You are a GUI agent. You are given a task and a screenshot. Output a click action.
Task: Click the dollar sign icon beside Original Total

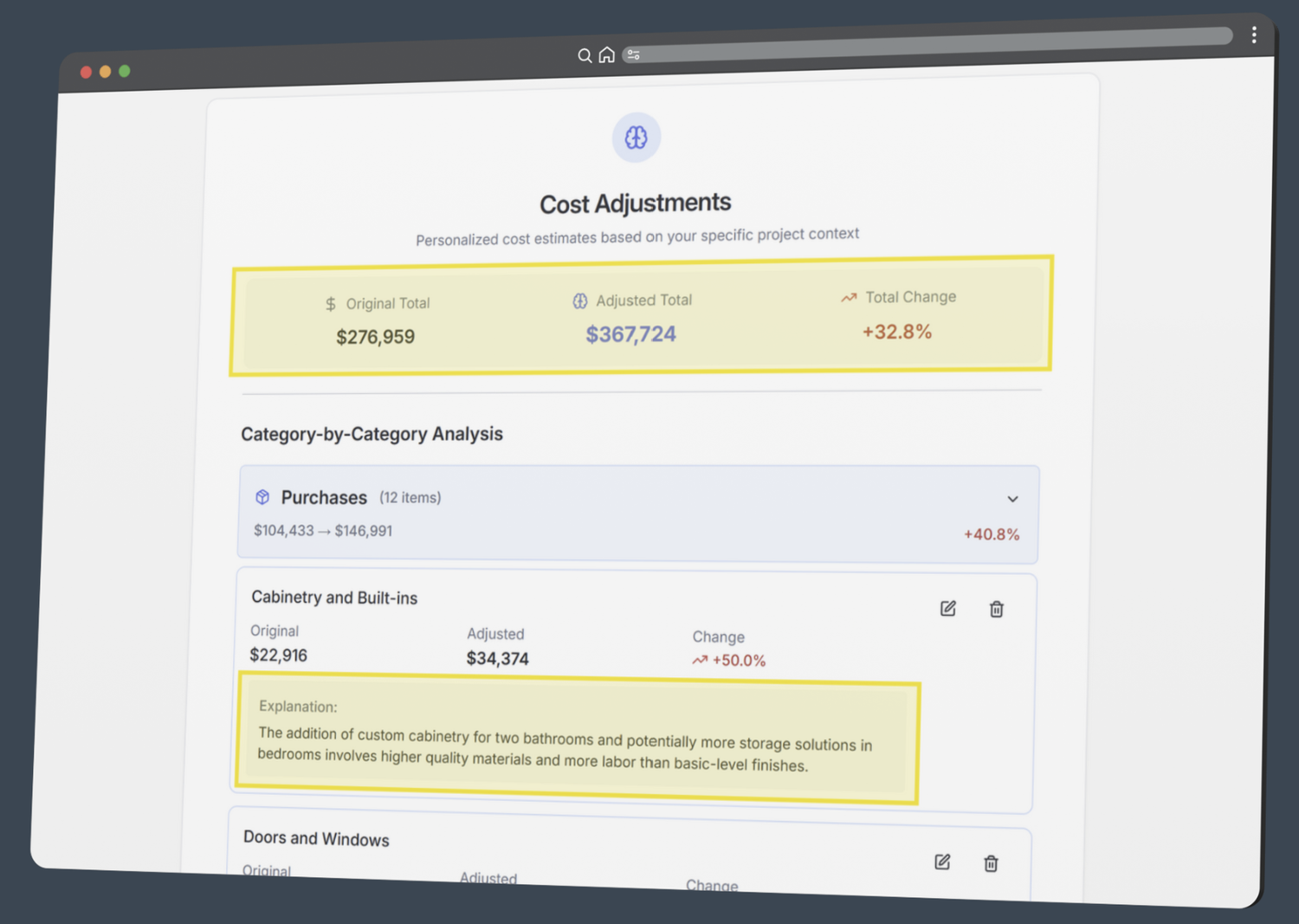click(330, 304)
